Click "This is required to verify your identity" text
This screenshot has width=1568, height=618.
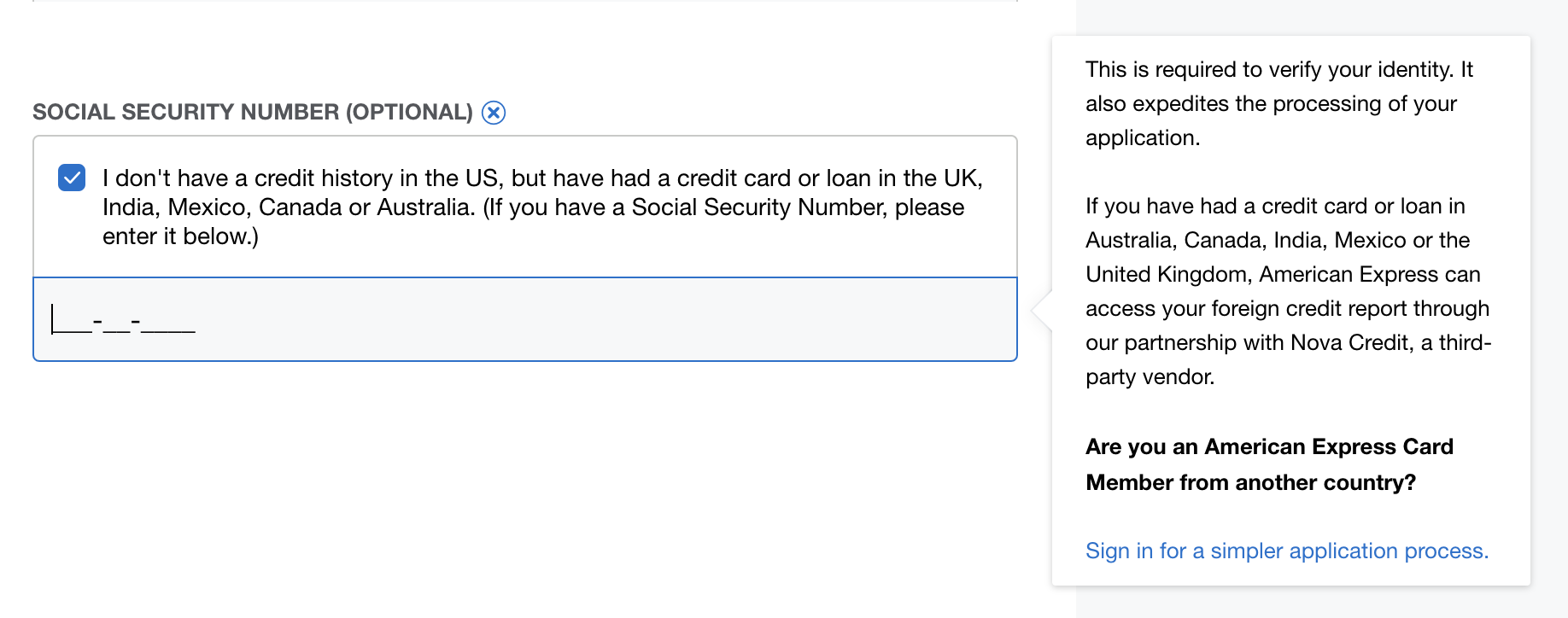coord(1278,69)
